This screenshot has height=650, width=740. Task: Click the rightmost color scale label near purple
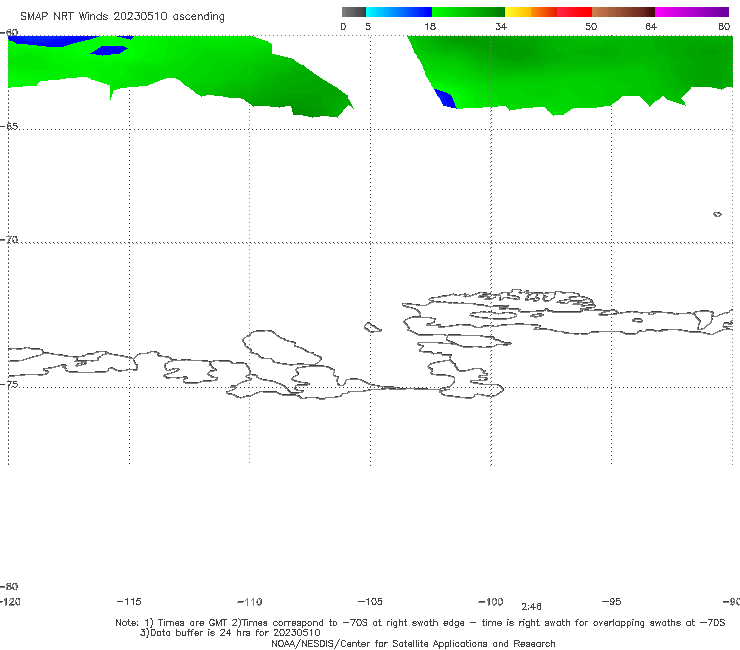click(x=724, y=27)
